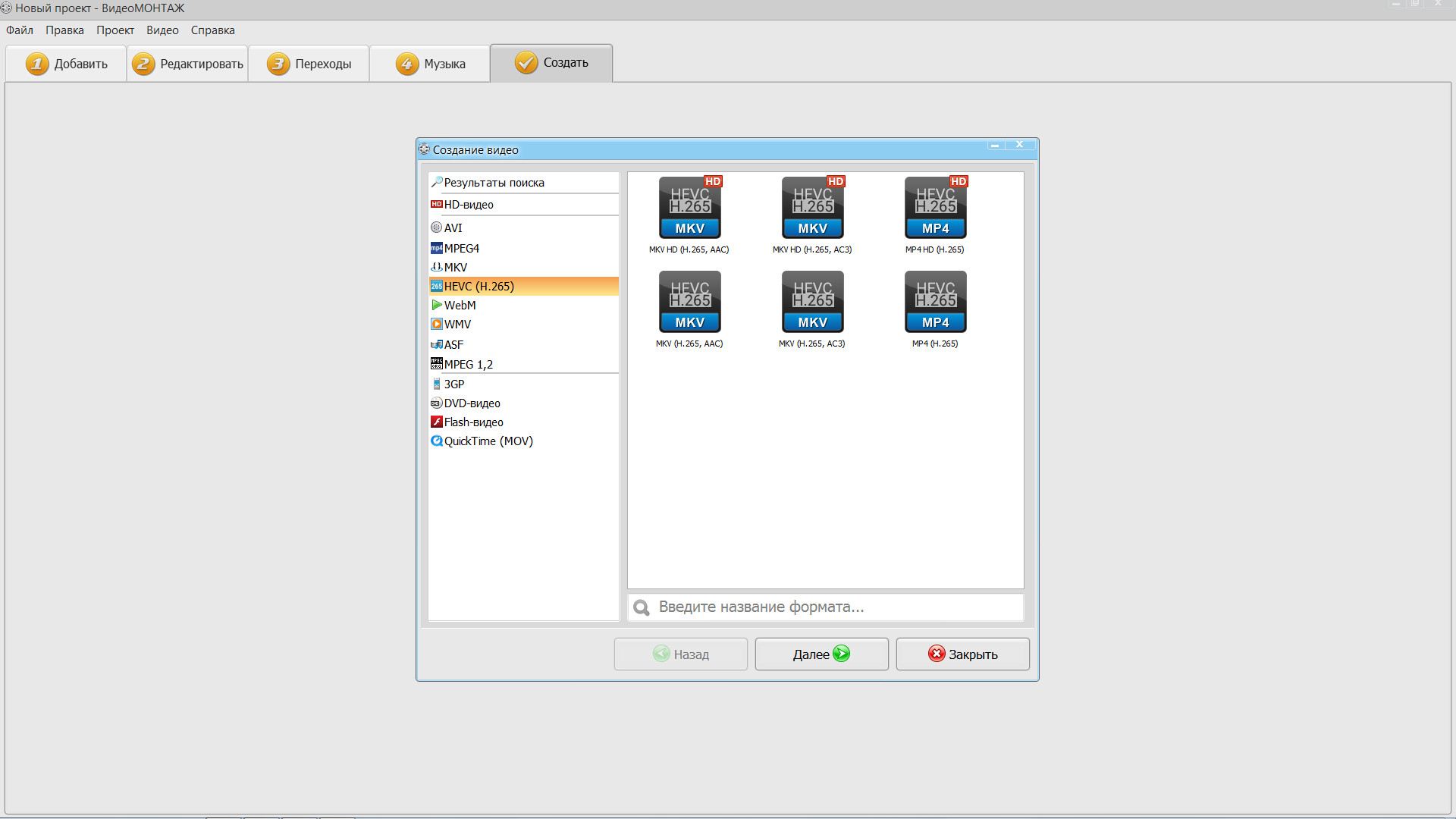This screenshot has width=1456, height=819.
Task: Open the WebM format category
Action: (x=524, y=305)
